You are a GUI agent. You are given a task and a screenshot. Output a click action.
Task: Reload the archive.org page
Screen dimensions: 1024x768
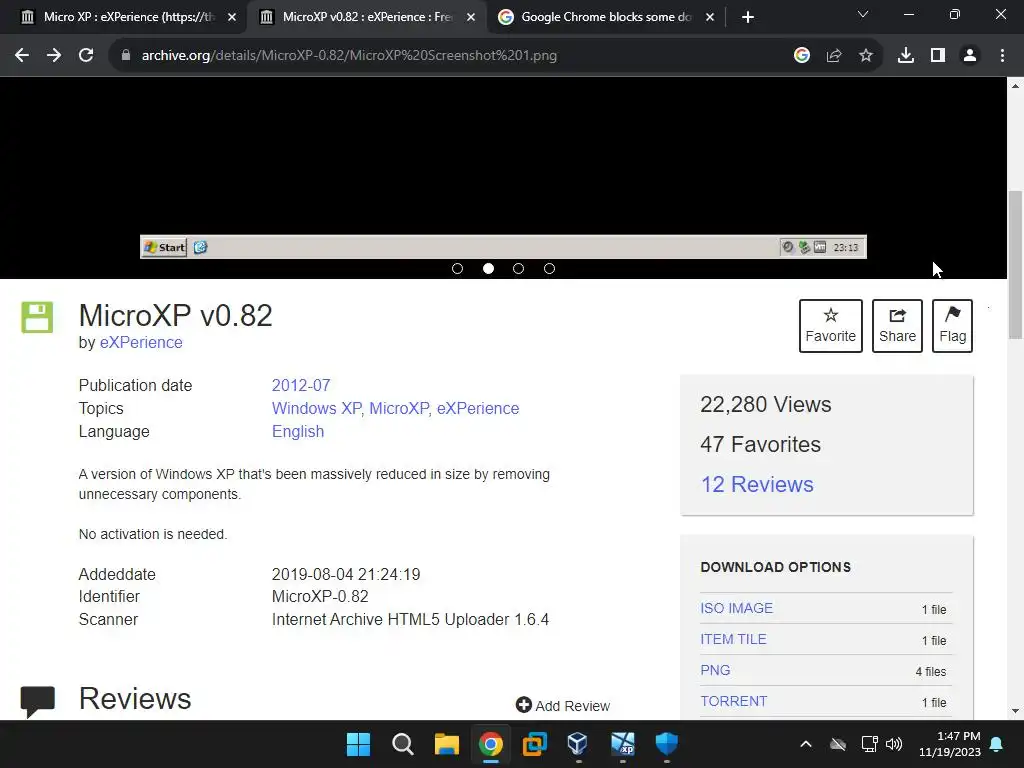click(x=86, y=56)
